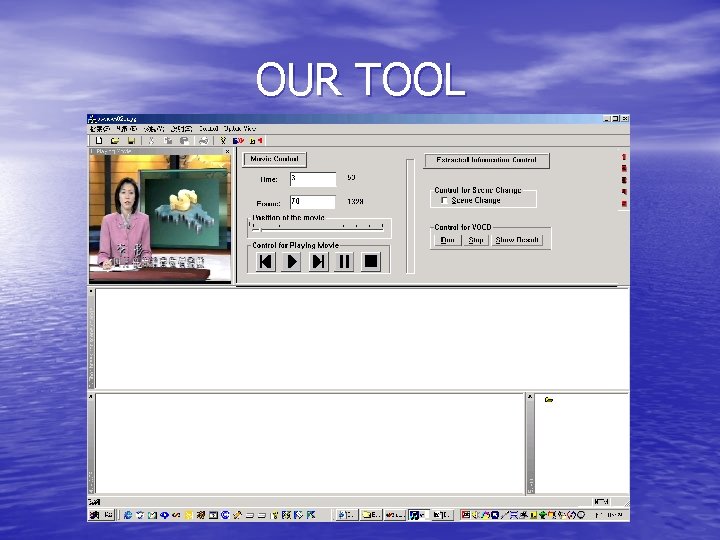Click the Save floppy disk toolbar icon
Screen dimensions: 720x540
(x=131, y=141)
